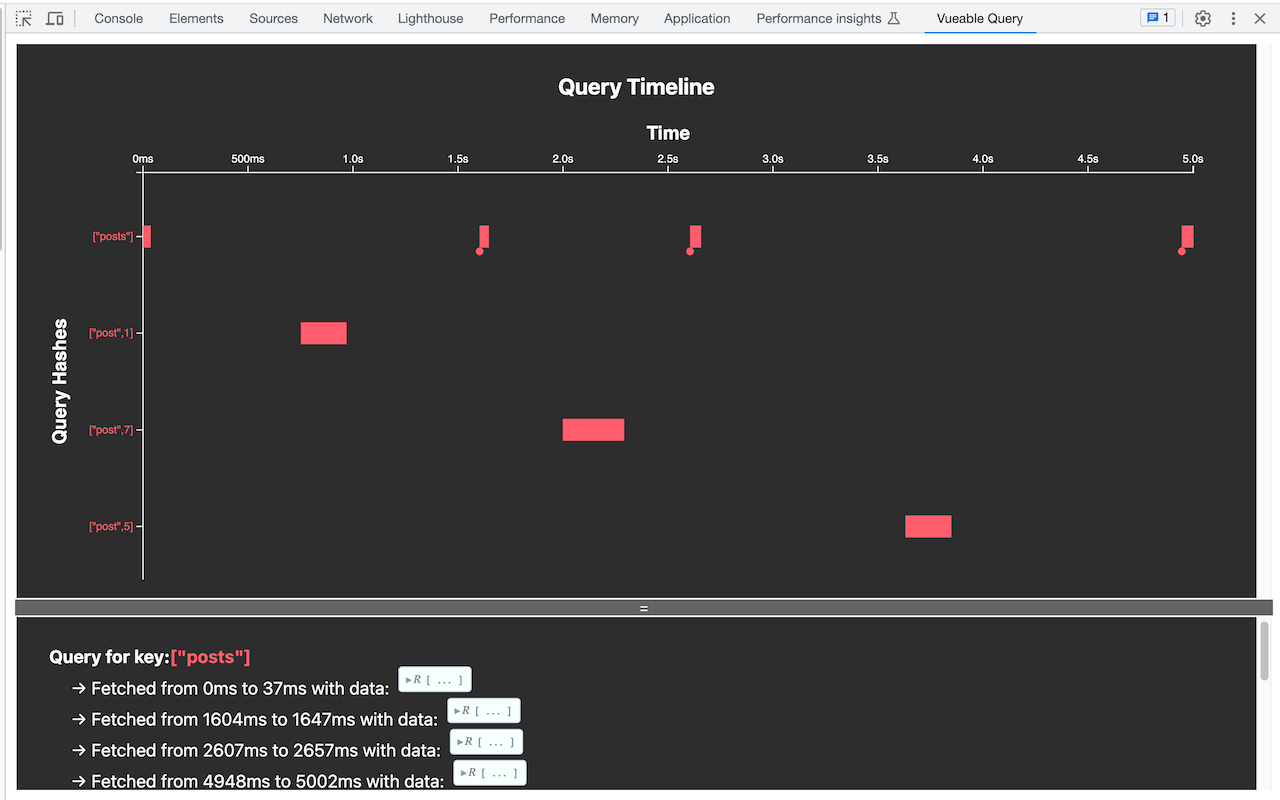Select the Vueable Query tab
The height and width of the screenshot is (800, 1280).
pyautogui.click(x=979, y=18)
